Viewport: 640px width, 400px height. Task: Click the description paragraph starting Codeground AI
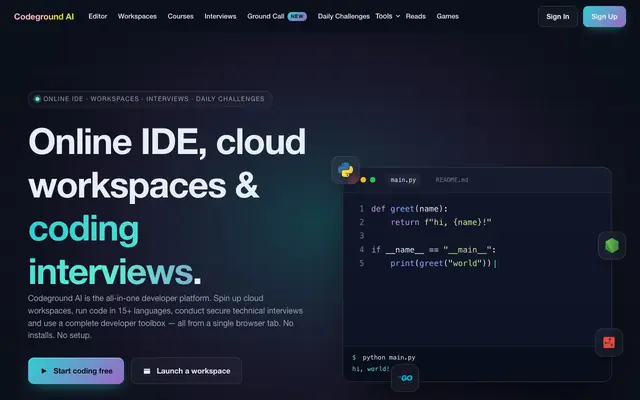(x=165, y=317)
